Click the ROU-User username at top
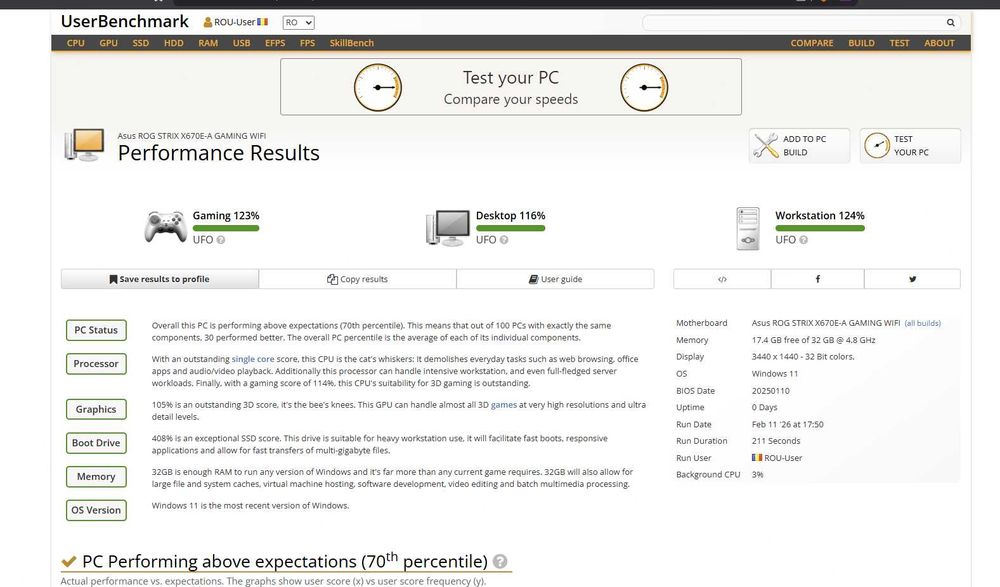 click(x=235, y=22)
